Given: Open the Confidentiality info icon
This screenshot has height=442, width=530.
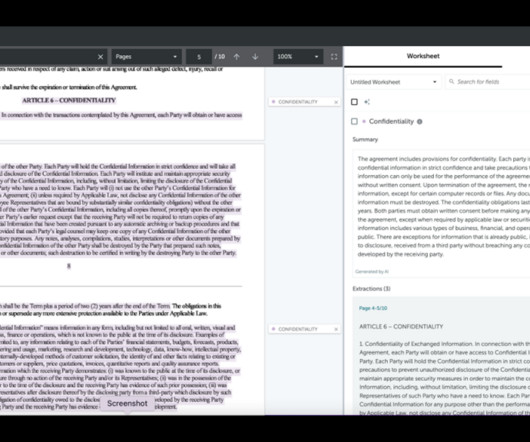Looking at the screenshot, I should (x=419, y=122).
